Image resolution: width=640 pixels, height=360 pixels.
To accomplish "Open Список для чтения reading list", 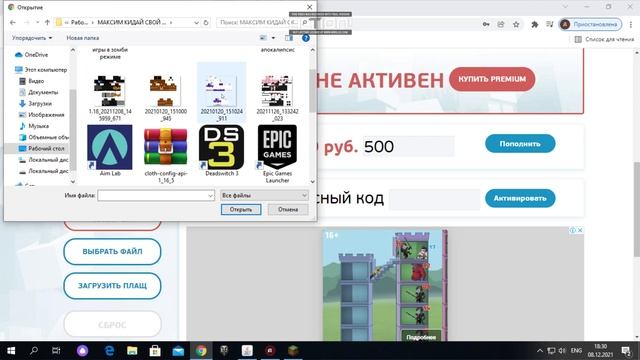I will 604,39.
